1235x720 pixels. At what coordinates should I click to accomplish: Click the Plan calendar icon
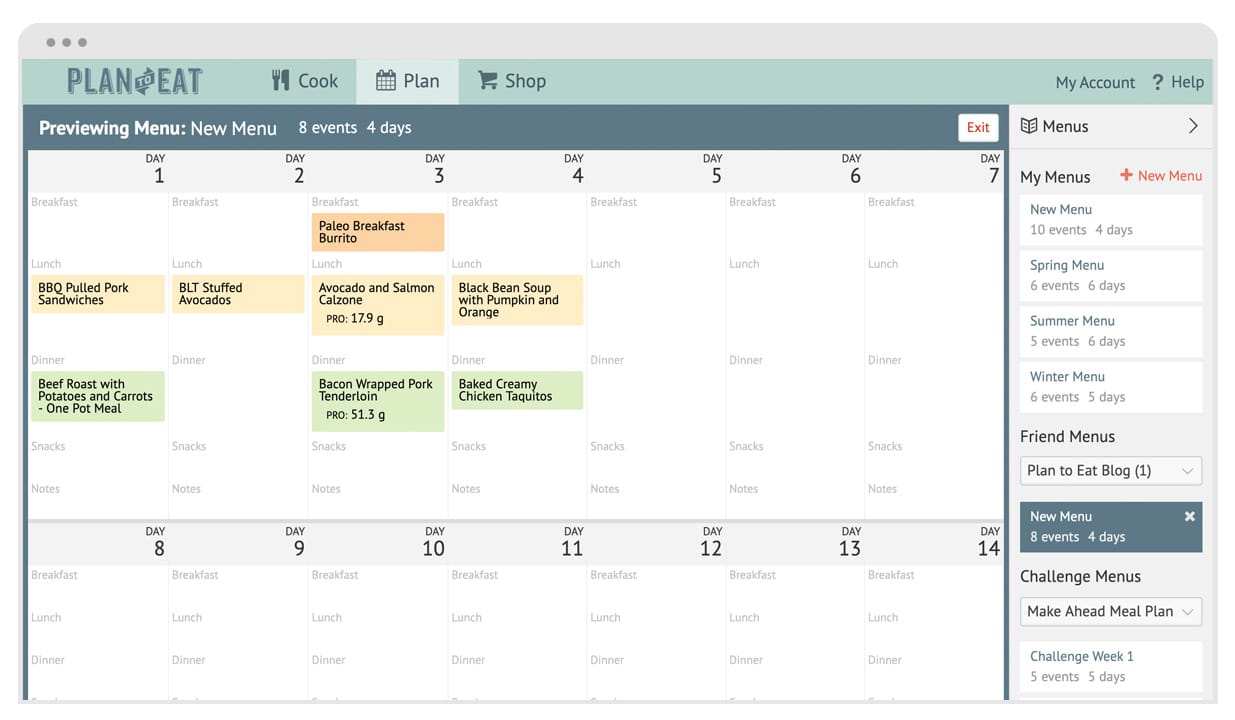(386, 81)
